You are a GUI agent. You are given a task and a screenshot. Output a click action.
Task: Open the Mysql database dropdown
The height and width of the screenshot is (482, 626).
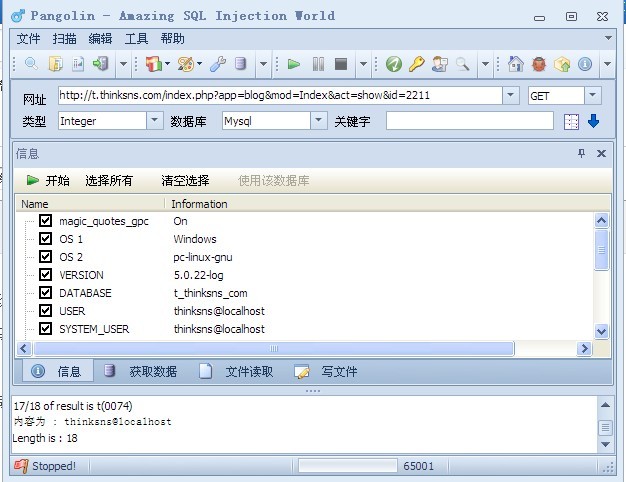(319, 120)
